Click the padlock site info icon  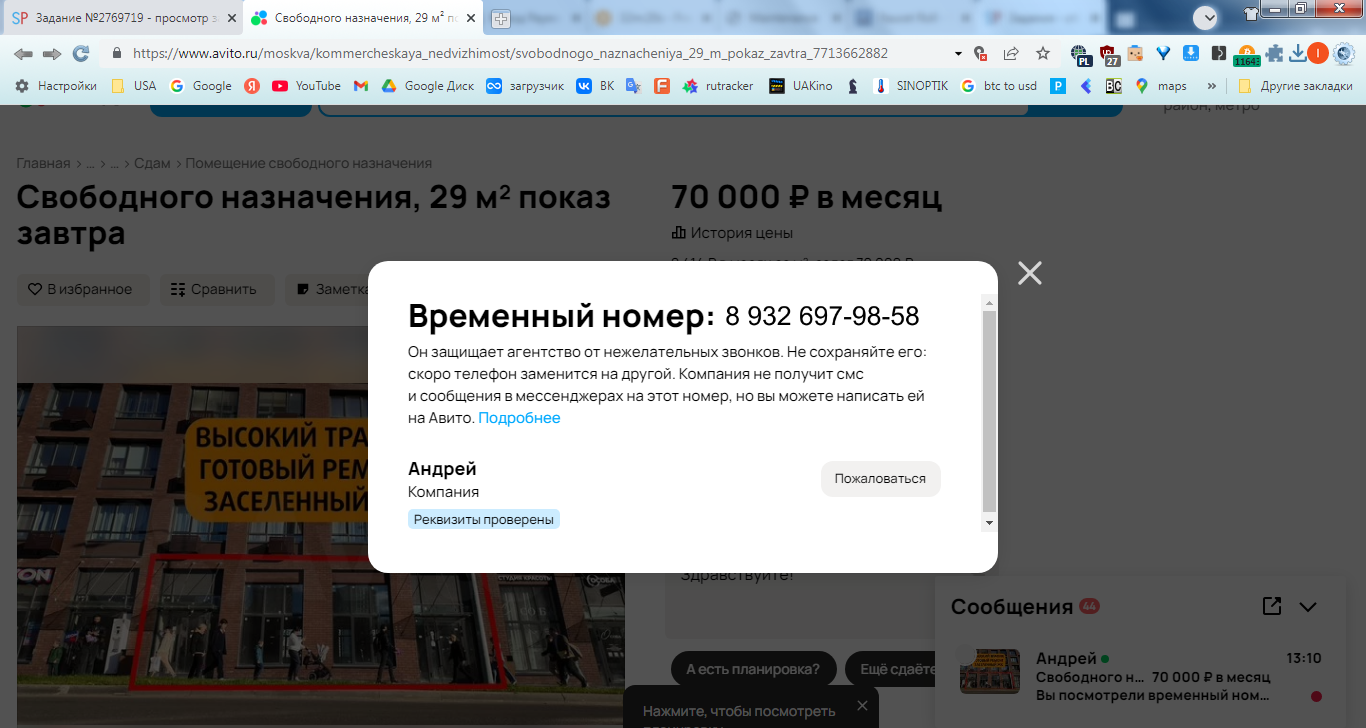click(117, 54)
